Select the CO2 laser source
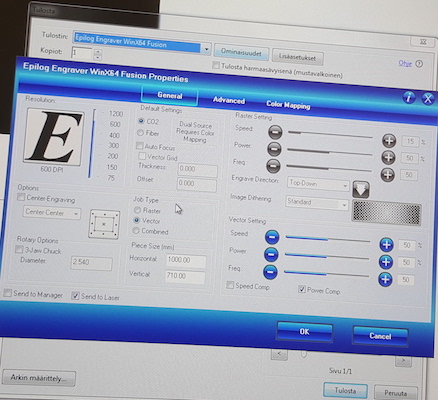This screenshot has height=400, width=438. point(141,121)
